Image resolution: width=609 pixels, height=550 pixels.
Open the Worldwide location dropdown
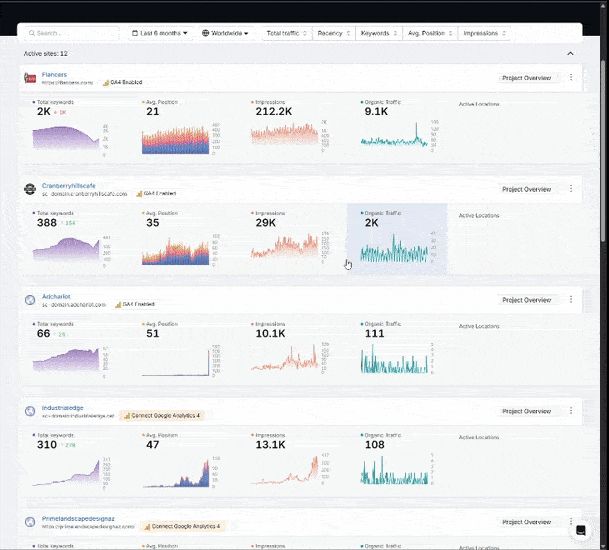coord(225,33)
